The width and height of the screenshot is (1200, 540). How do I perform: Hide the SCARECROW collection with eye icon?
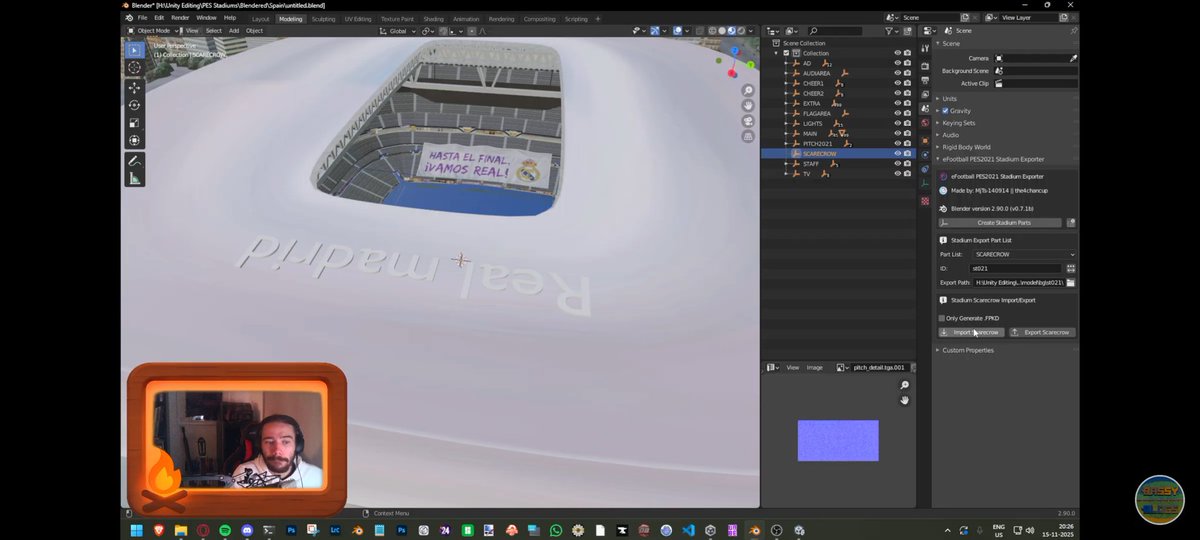pos(897,153)
